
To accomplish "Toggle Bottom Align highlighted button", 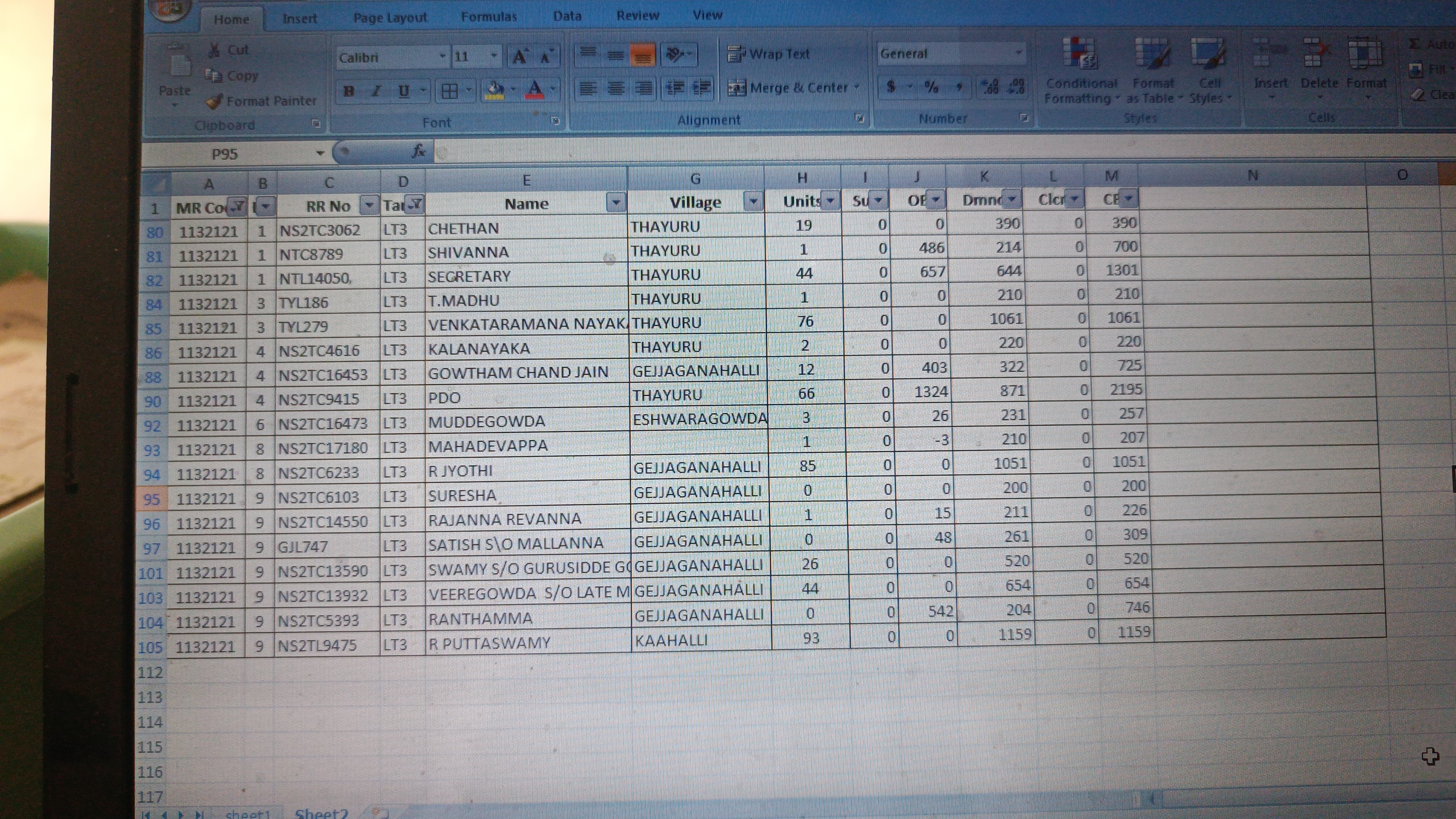I will [x=643, y=55].
